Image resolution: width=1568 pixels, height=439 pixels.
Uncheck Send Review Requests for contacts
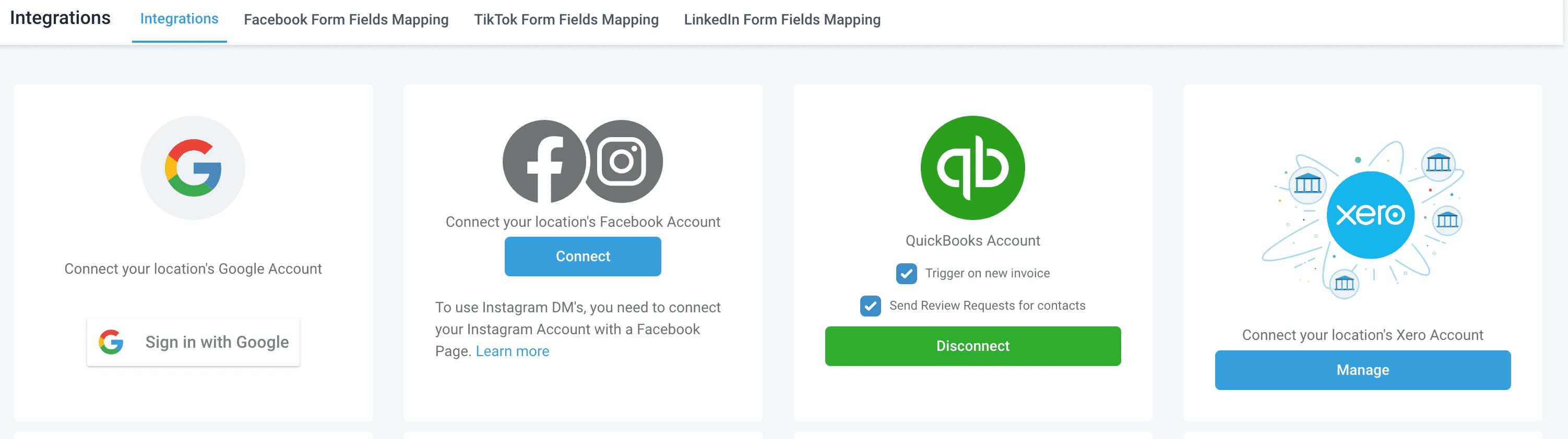point(871,306)
